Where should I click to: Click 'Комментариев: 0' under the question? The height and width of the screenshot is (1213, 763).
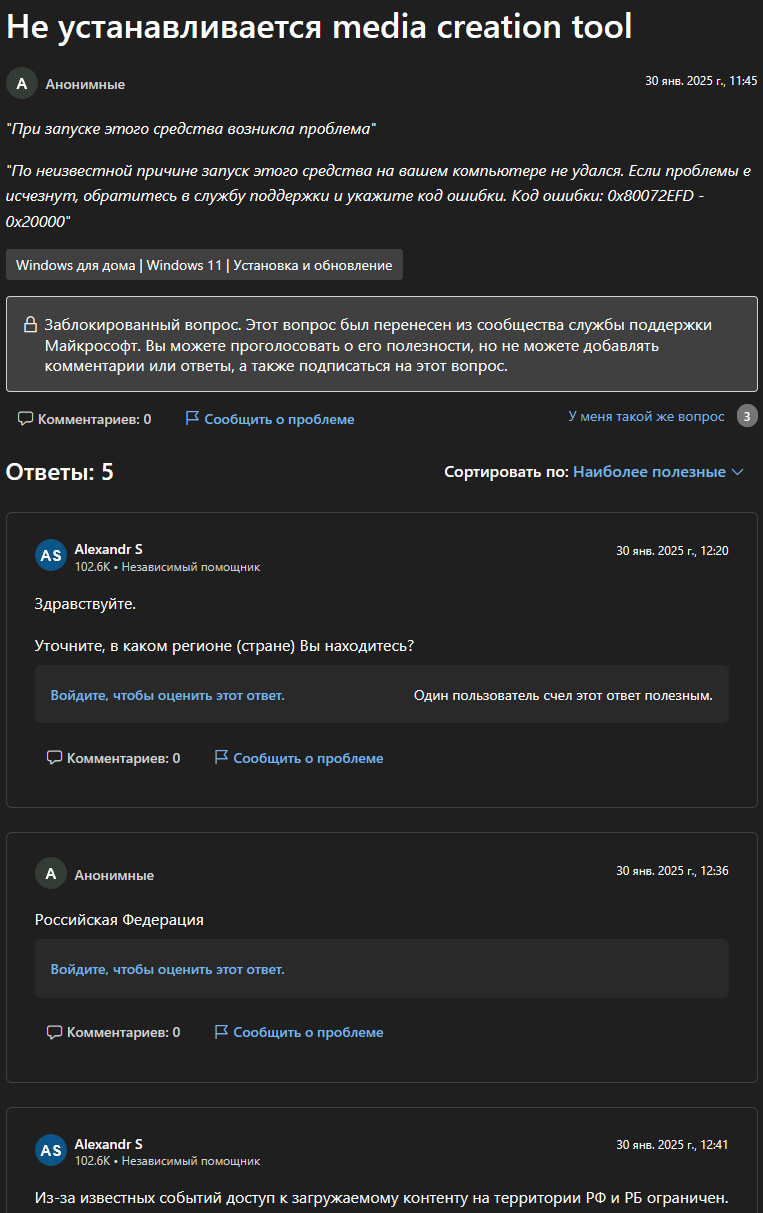94,419
